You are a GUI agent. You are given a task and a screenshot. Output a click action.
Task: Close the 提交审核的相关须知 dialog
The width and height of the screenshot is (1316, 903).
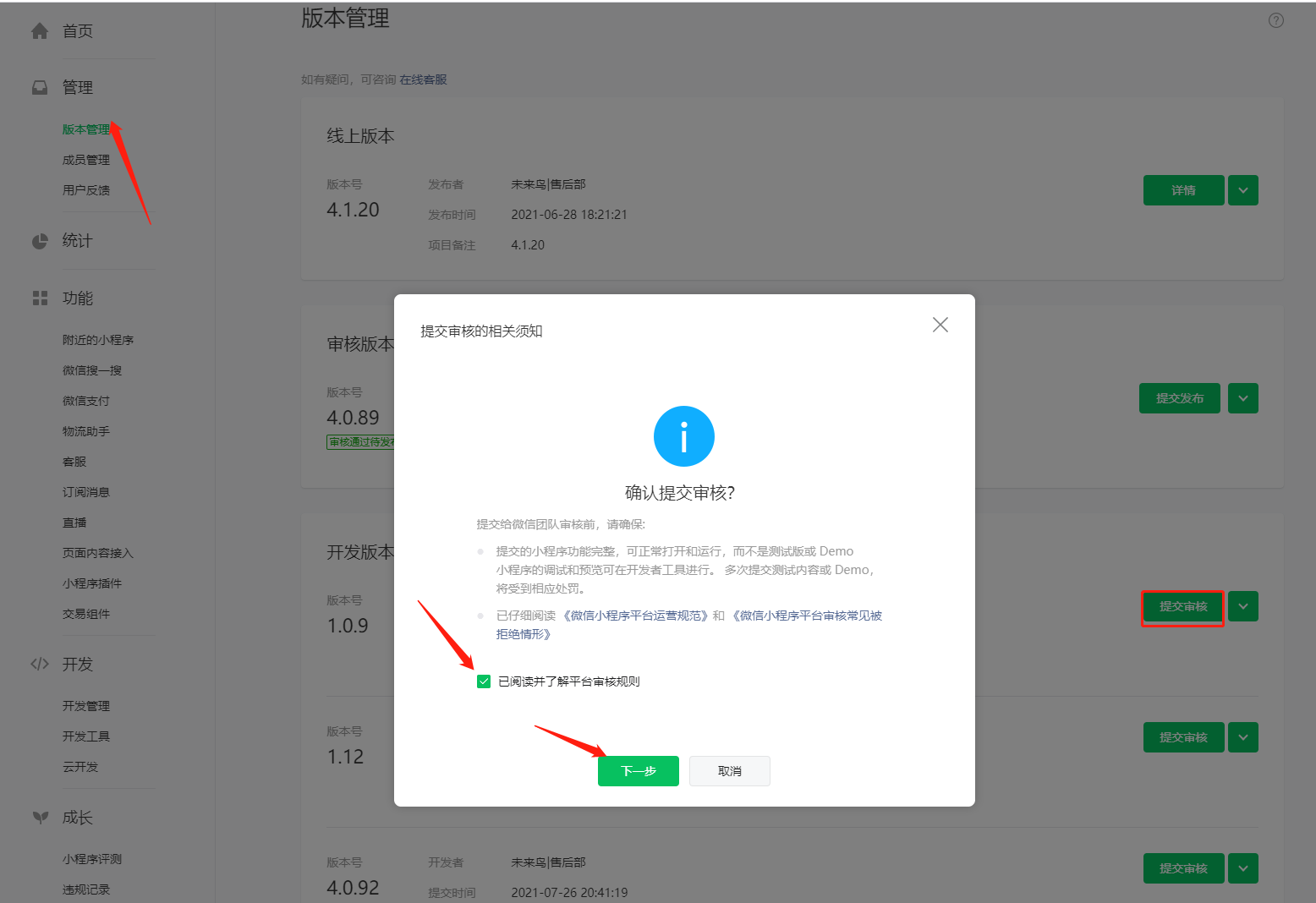point(940,325)
